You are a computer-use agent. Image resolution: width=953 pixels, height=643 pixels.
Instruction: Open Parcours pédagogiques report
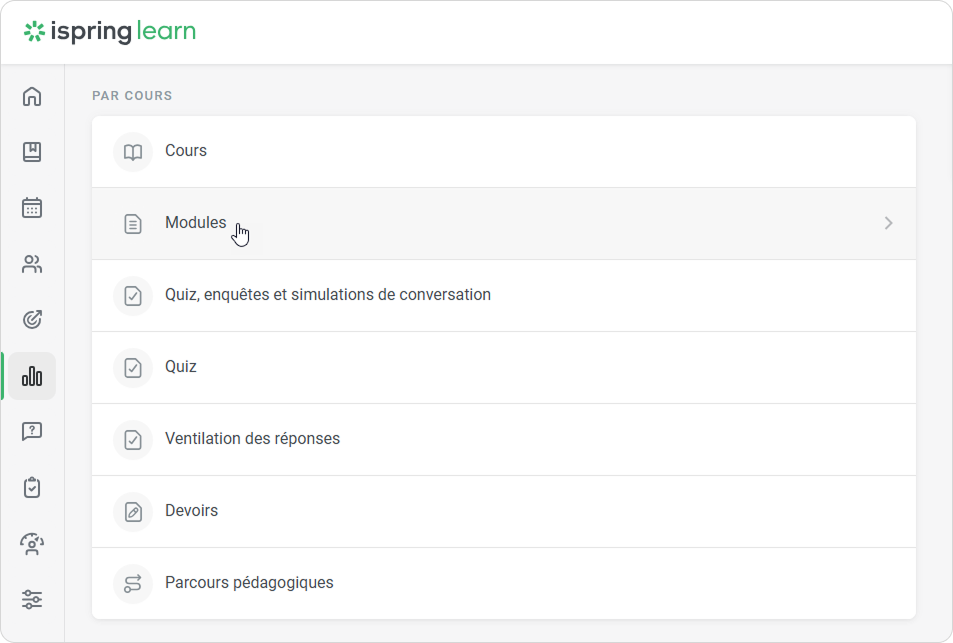point(249,583)
